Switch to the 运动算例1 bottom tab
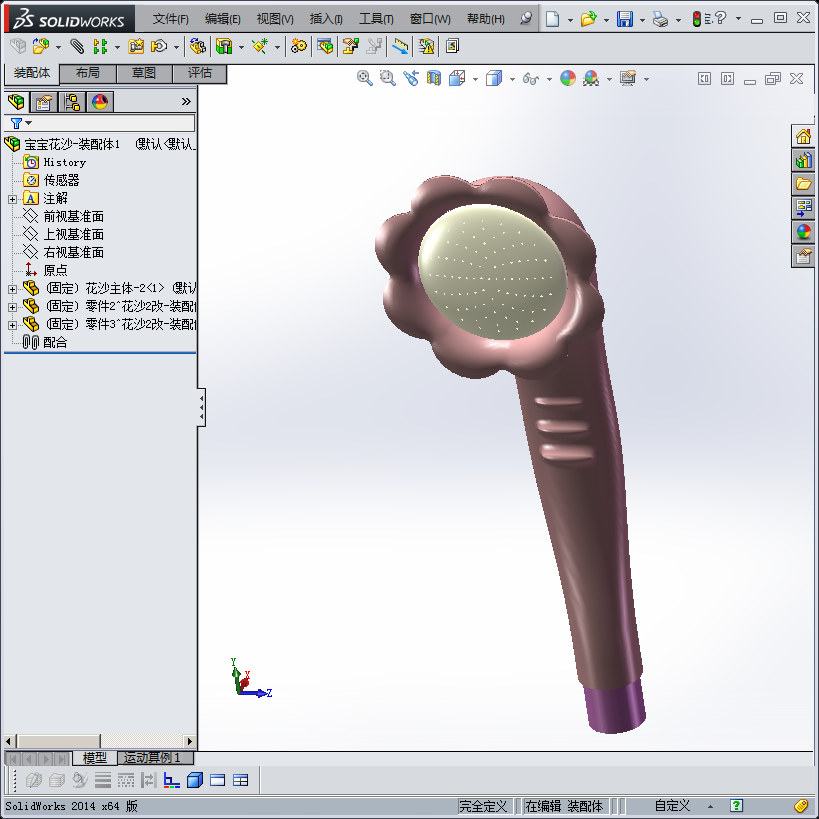This screenshot has height=819, width=819. point(155,757)
